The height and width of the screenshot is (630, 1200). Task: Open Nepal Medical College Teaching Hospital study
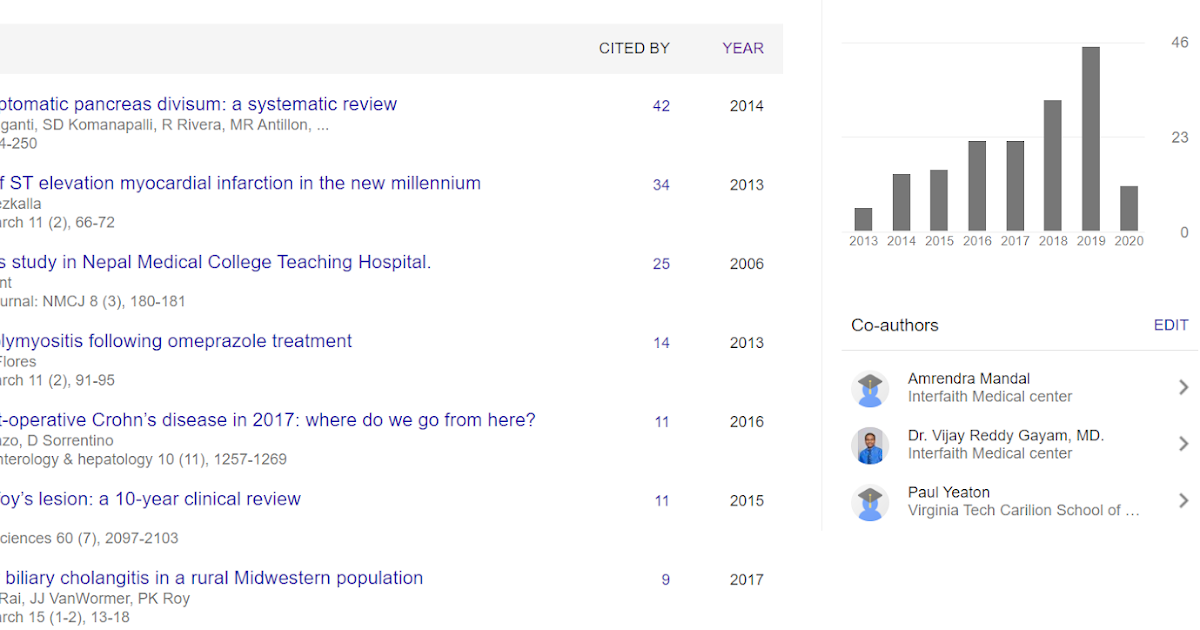point(215,262)
